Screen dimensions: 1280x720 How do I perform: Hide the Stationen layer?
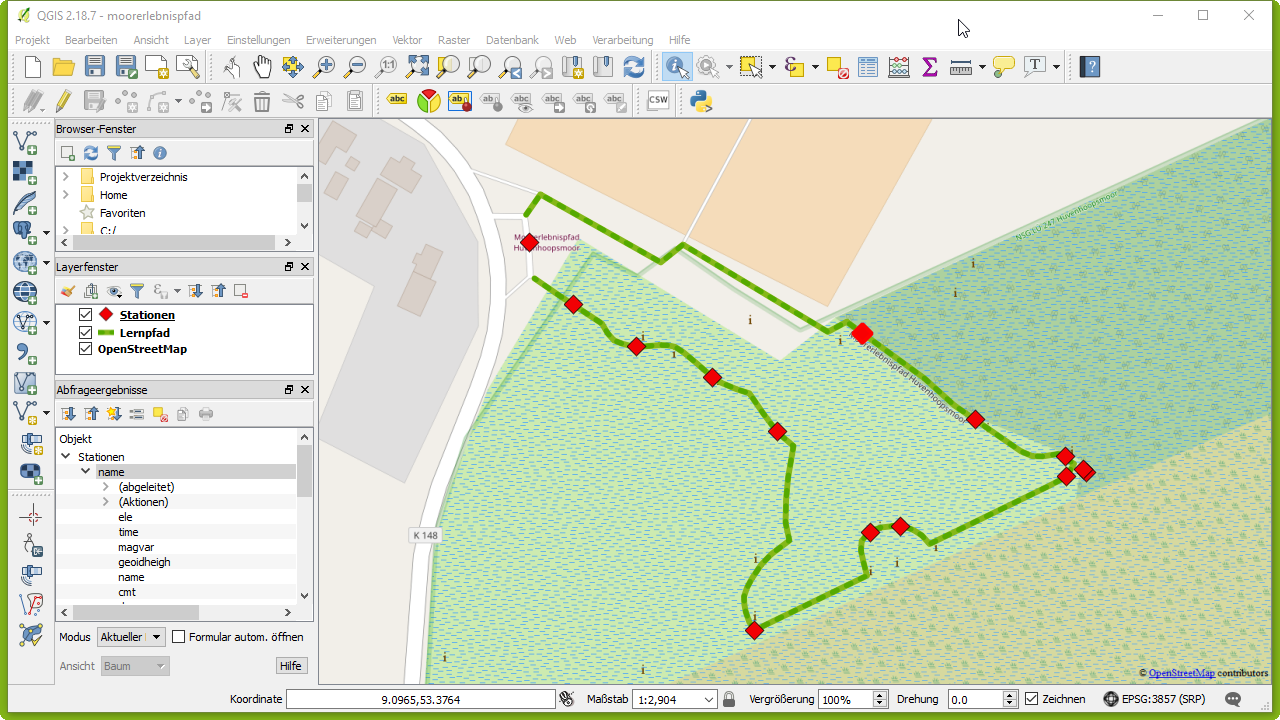[86, 315]
